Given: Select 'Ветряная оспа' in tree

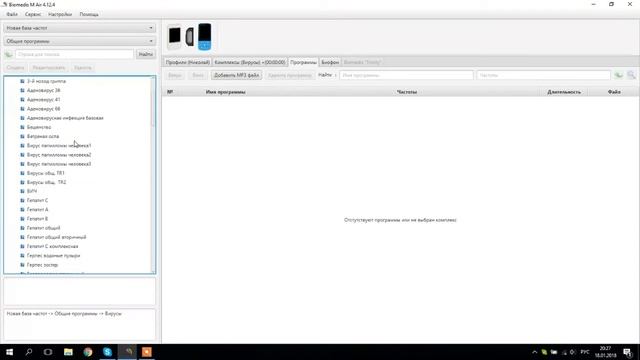Looking at the screenshot, I should click(43, 136).
